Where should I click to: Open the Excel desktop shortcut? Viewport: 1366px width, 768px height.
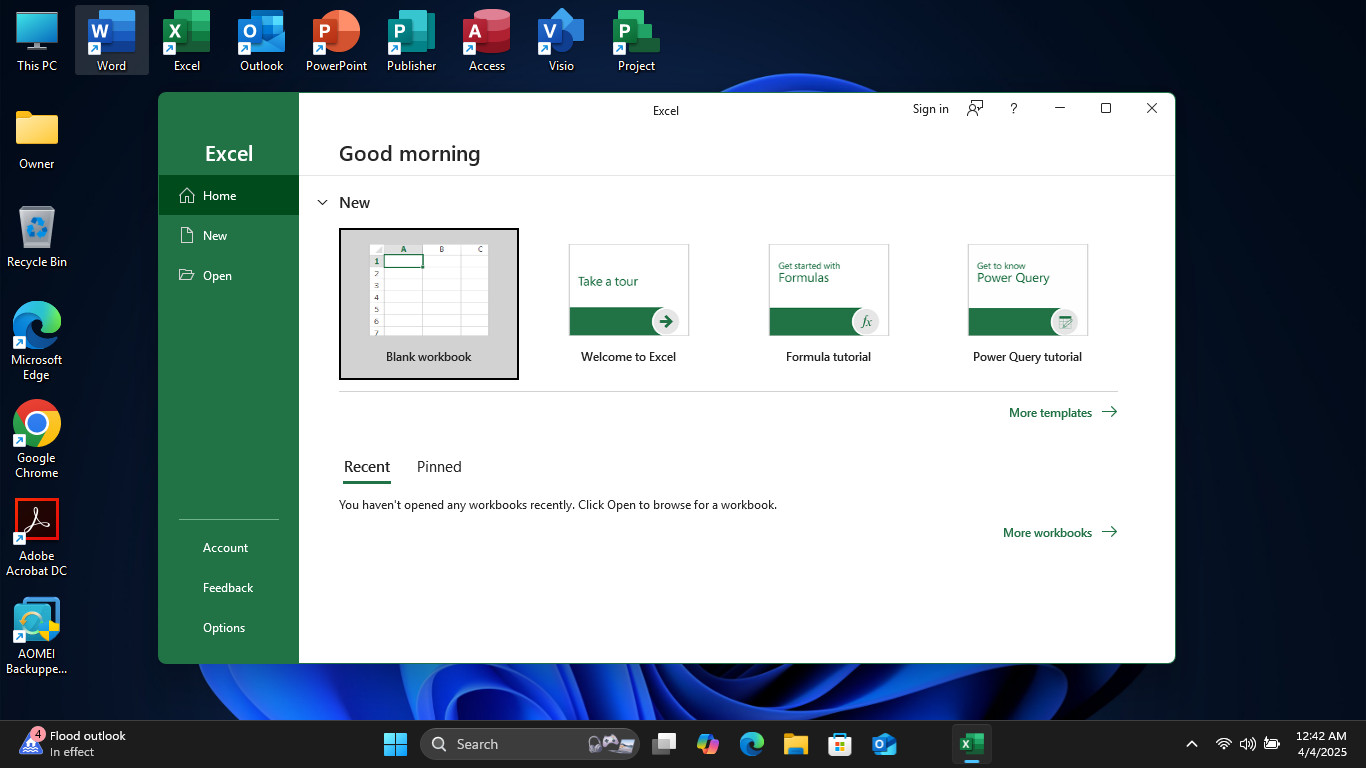point(186,40)
